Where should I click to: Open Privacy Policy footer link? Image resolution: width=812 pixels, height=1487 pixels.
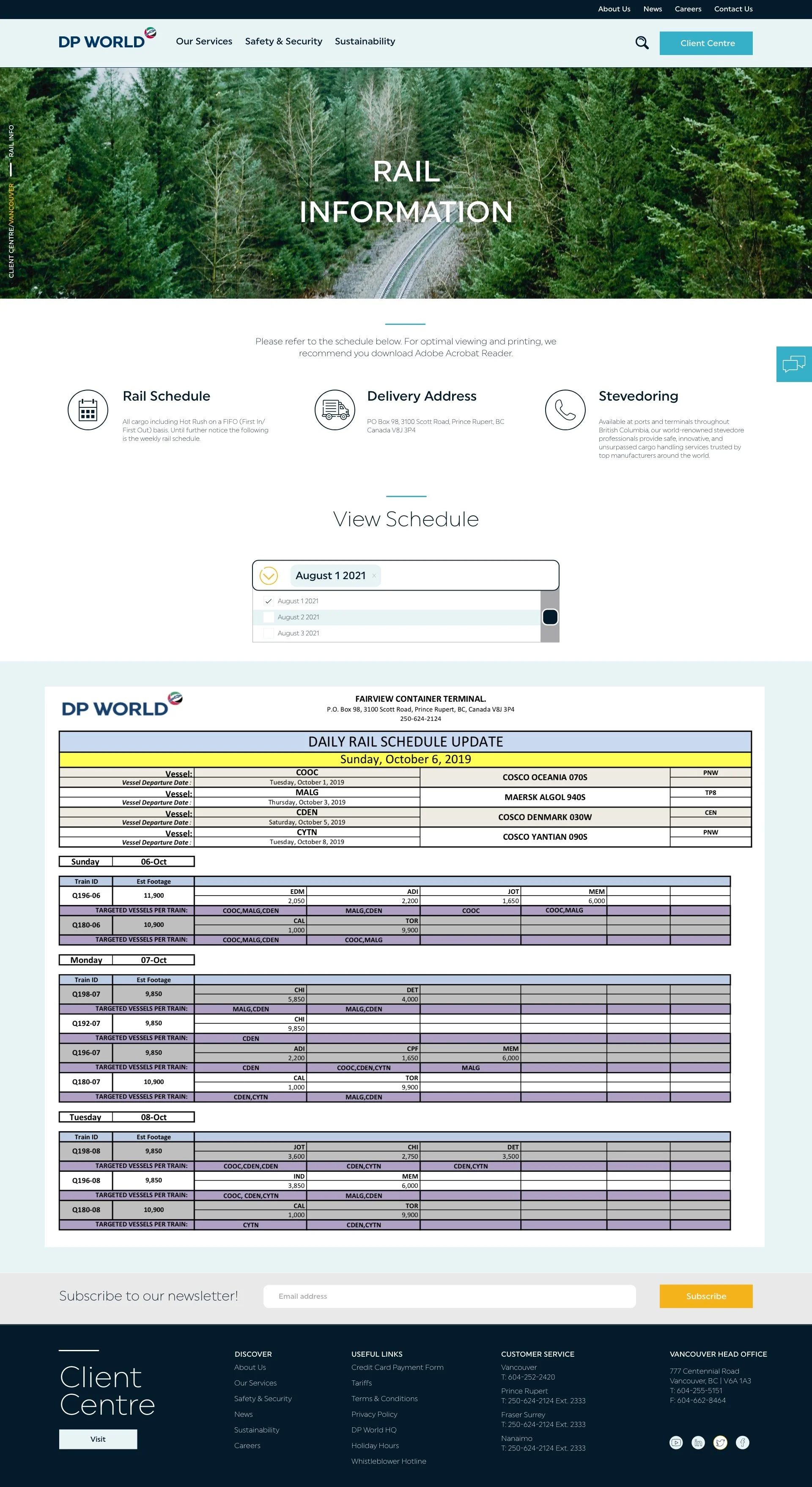(374, 1414)
